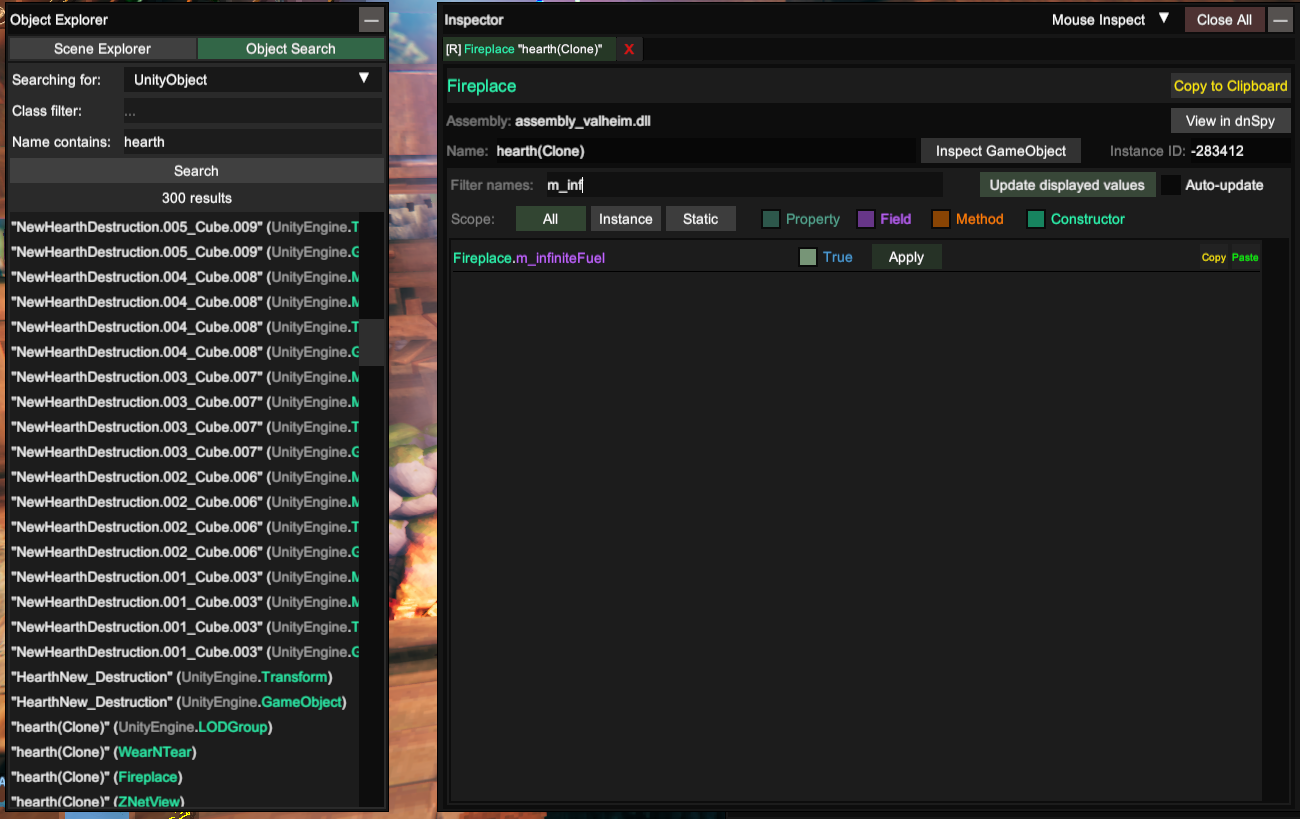Click the Search button in Object Explorer

click(196, 171)
